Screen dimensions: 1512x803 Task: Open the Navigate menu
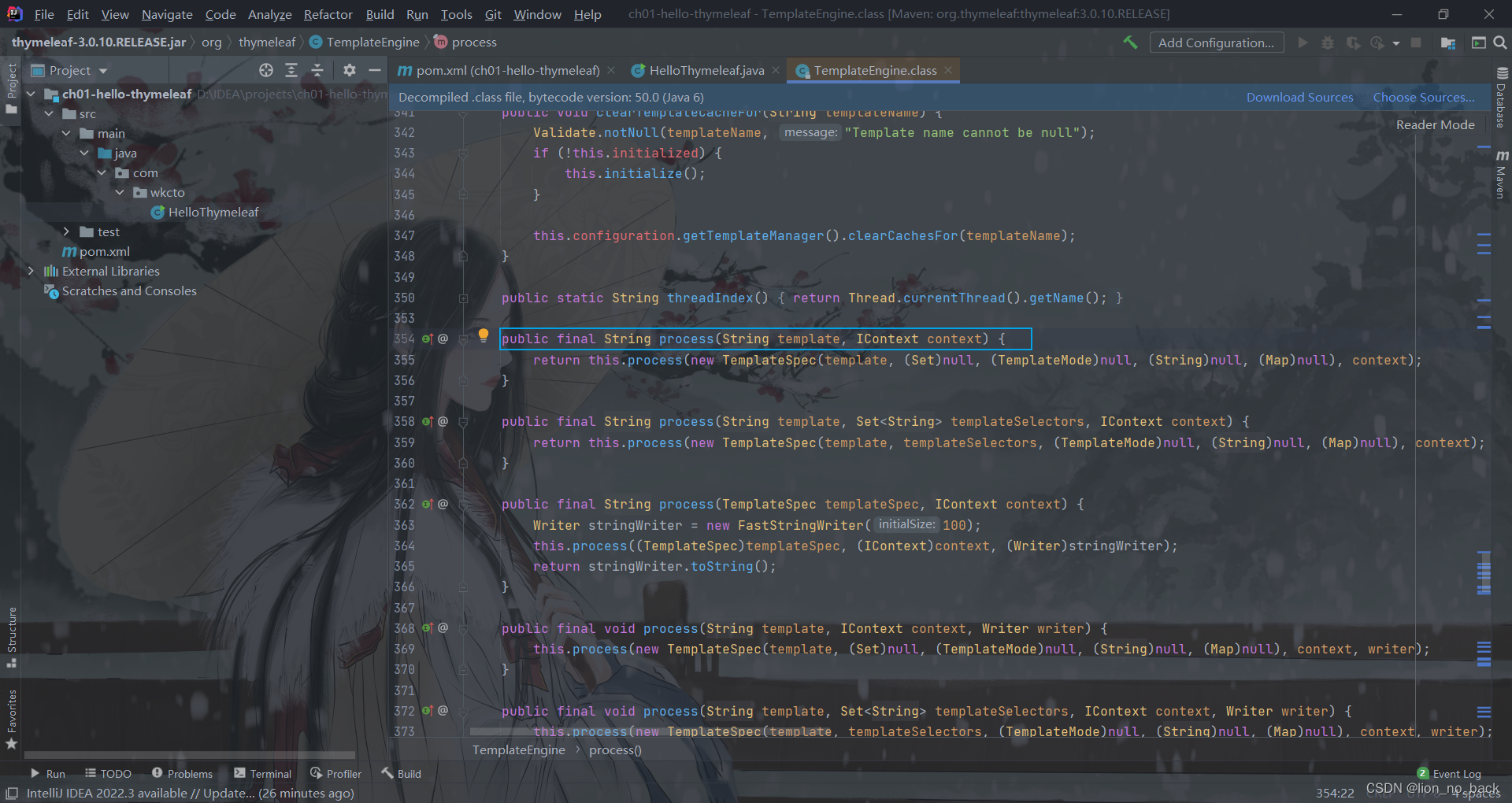pos(167,14)
